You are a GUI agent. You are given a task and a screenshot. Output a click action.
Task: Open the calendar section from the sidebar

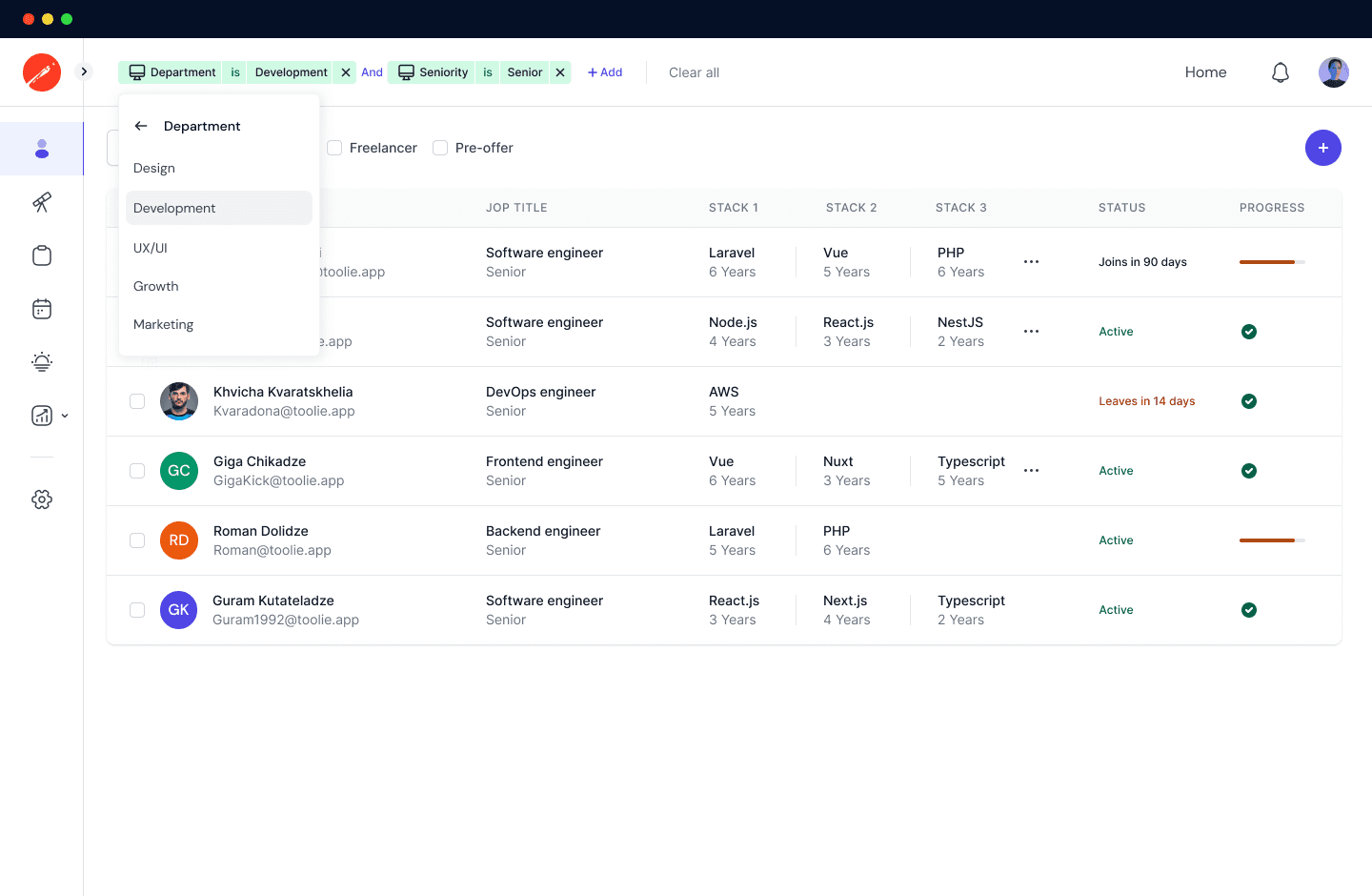pyautogui.click(x=42, y=308)
